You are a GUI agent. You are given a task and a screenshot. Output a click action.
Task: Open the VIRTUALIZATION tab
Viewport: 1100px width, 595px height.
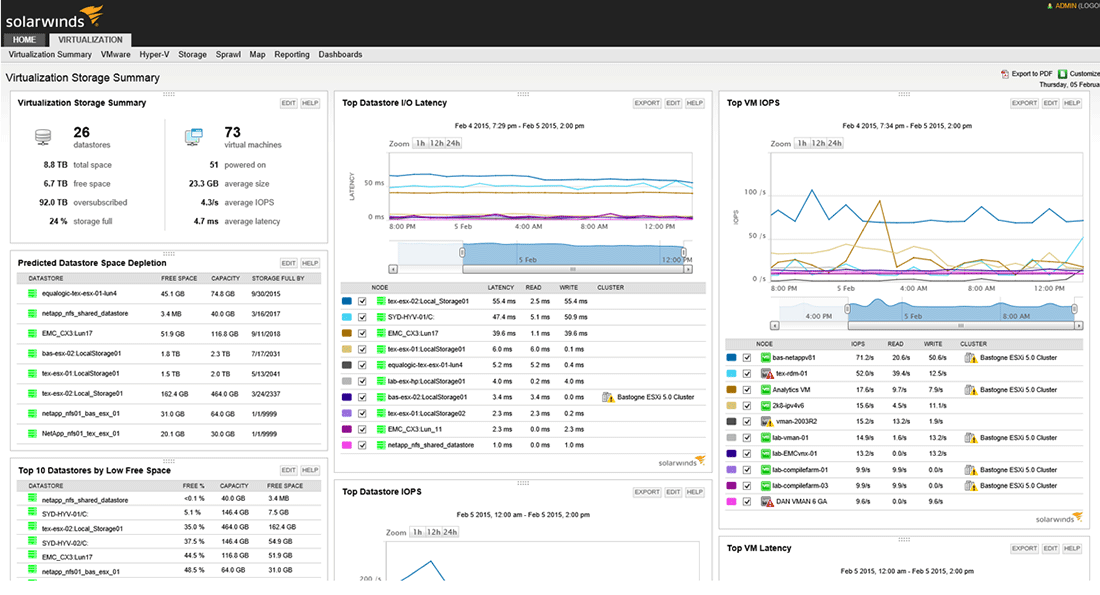pos(90,40)
